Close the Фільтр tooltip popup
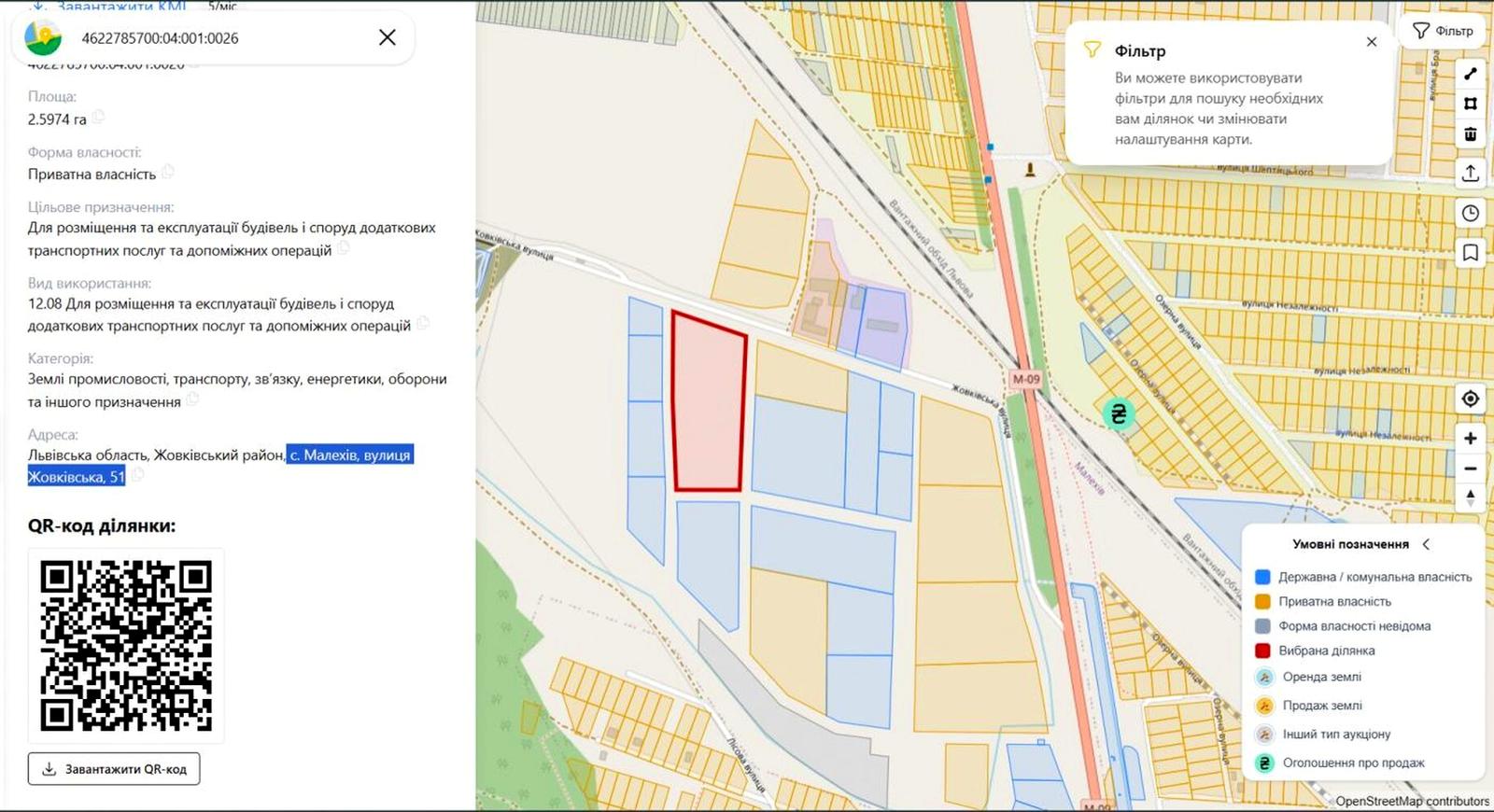 1371,42
